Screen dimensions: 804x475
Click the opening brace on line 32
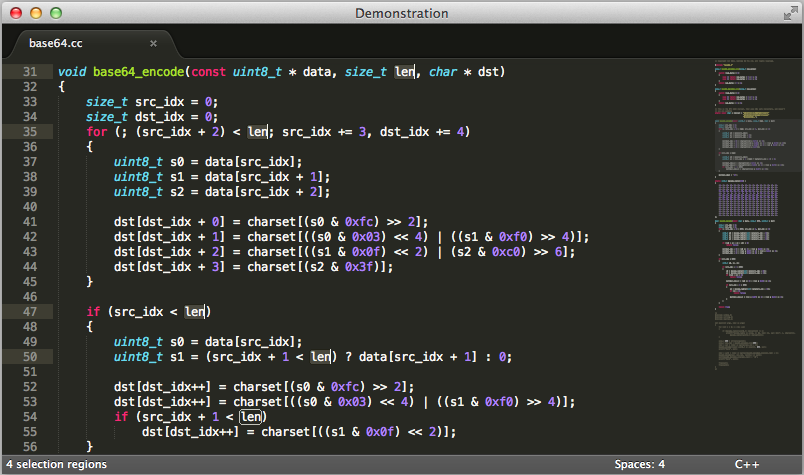(62, 87)
